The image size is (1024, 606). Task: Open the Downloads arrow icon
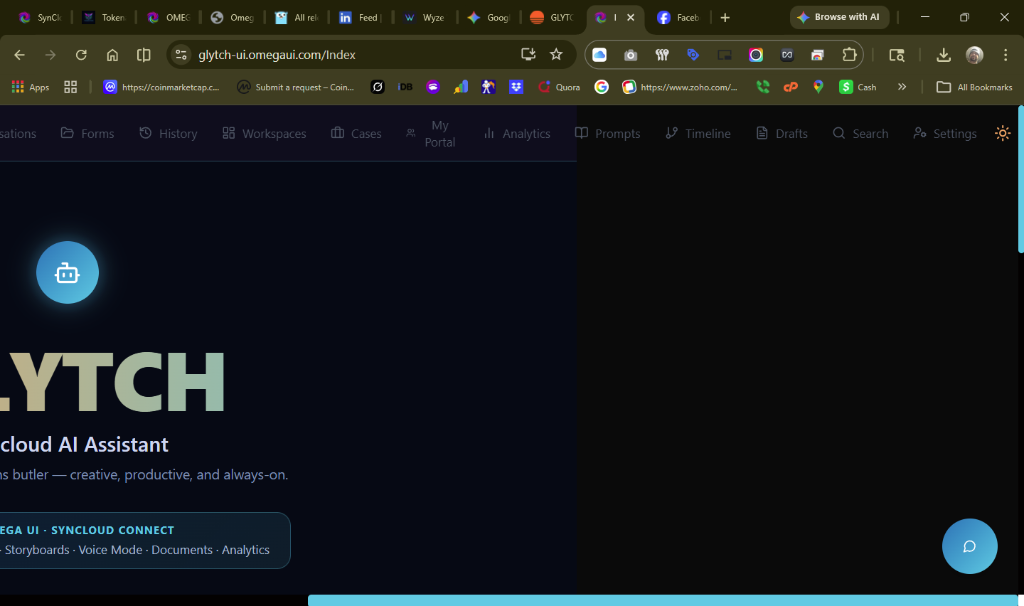coord(943,55)
